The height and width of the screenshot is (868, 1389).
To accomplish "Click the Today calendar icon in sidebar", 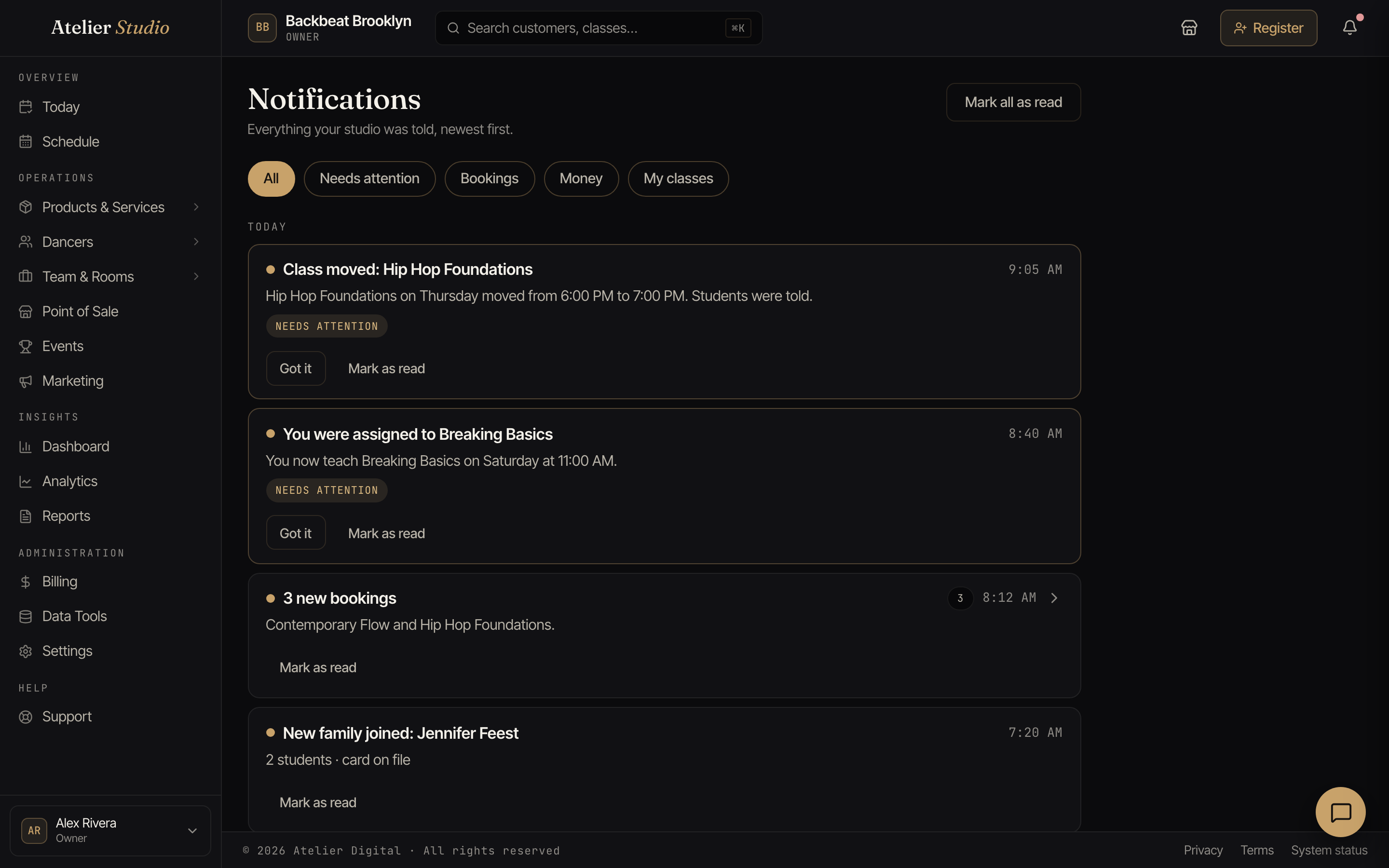I will (25, 107).
